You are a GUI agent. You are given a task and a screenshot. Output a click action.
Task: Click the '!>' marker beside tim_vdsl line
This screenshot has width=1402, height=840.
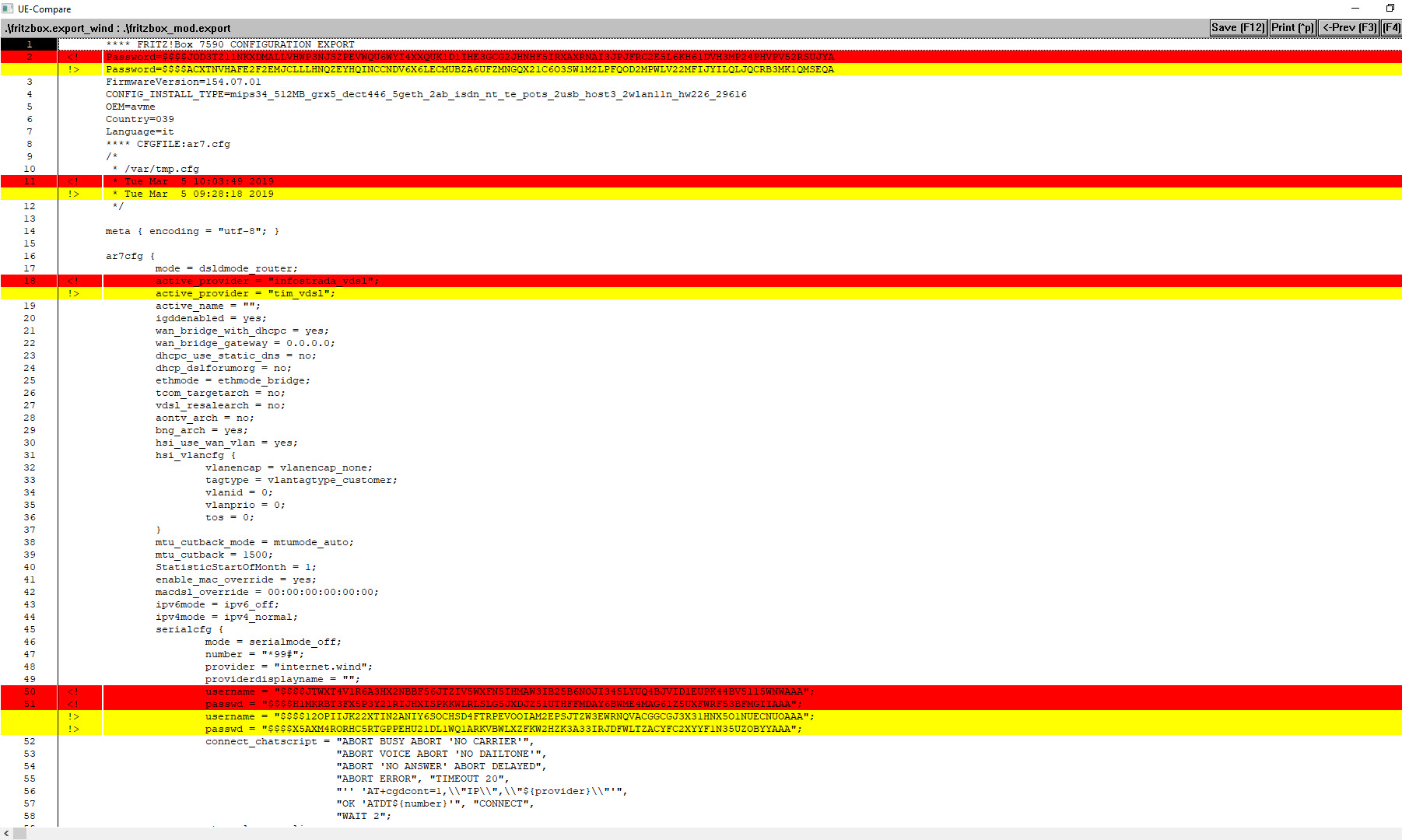pyautogui.click(x=73, y=293)
